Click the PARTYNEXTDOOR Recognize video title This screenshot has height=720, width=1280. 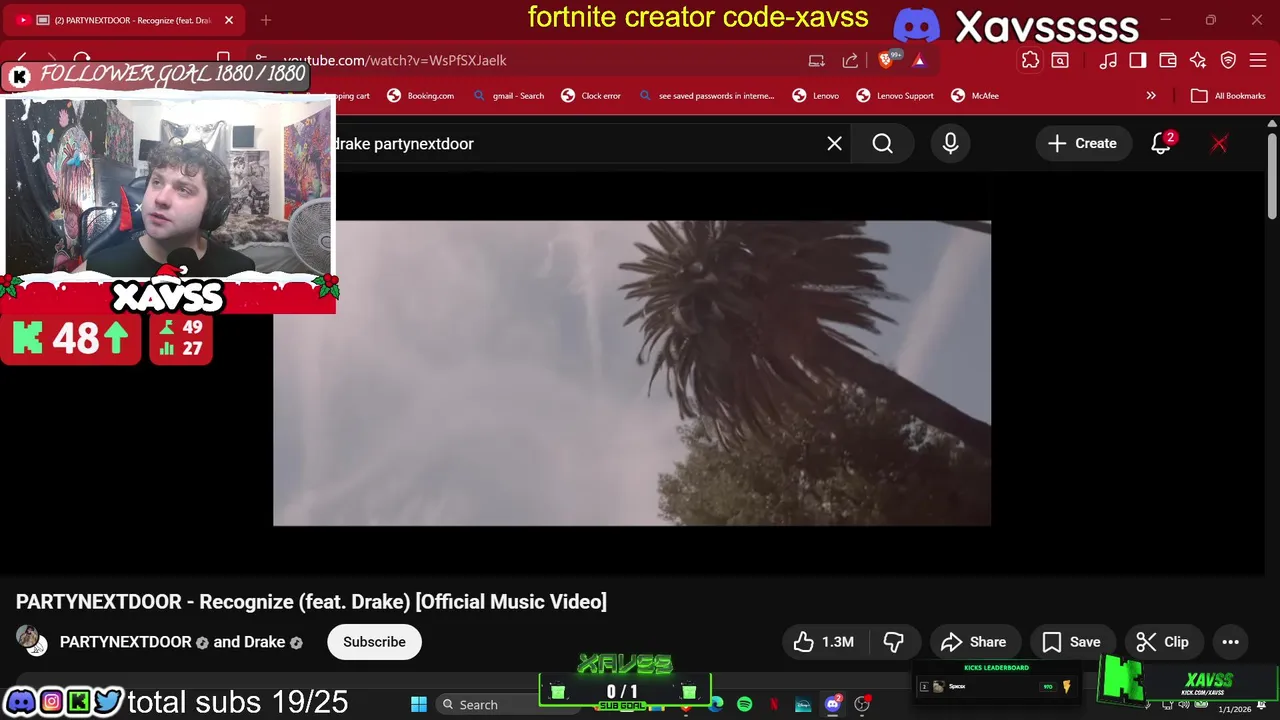311,602
